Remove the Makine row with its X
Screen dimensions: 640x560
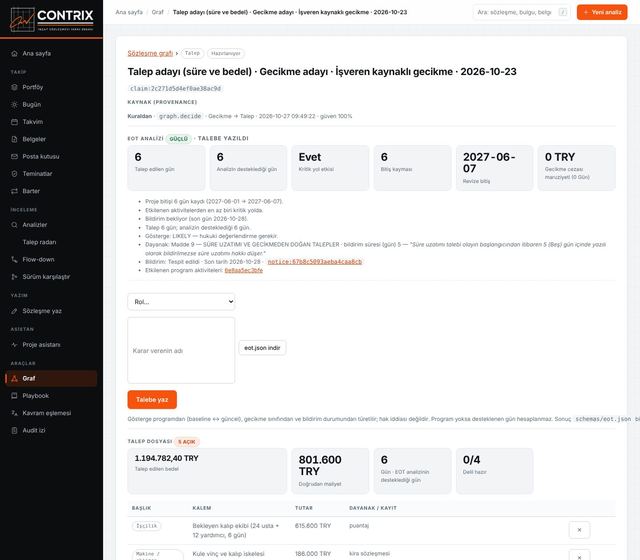[579, 556]
